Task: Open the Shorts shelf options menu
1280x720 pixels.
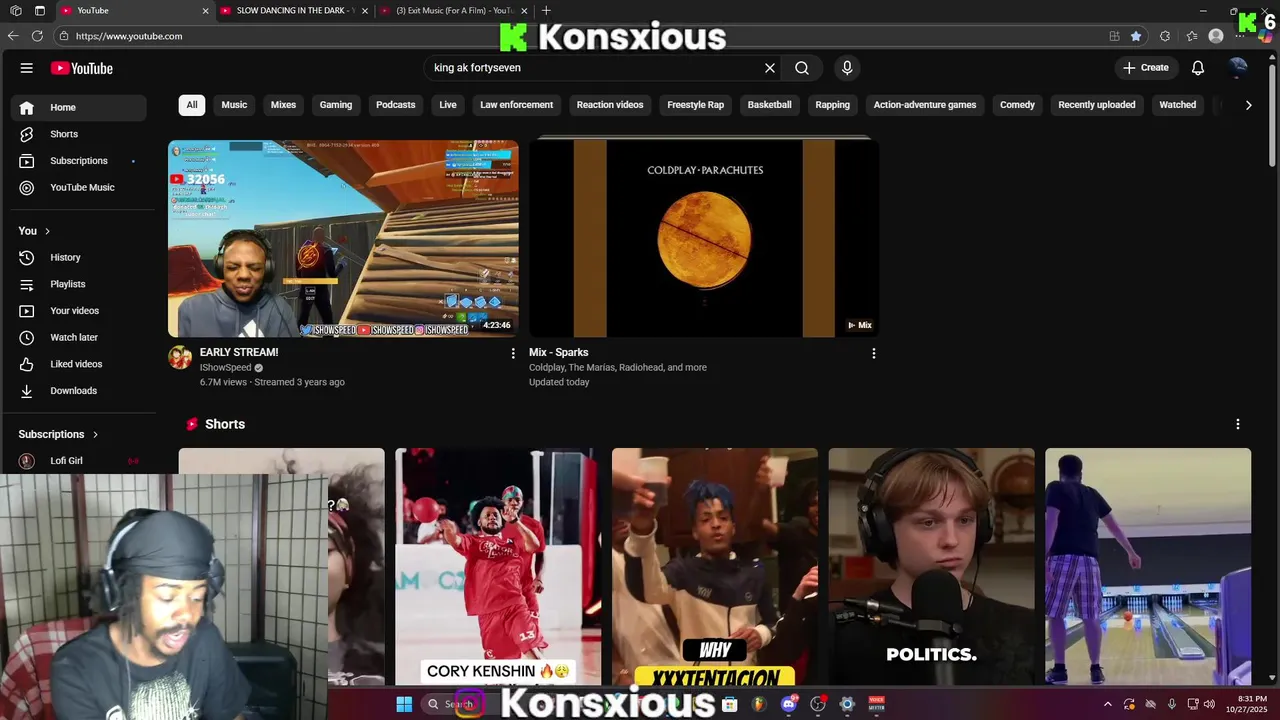Action: click(x=1238, y=424)
